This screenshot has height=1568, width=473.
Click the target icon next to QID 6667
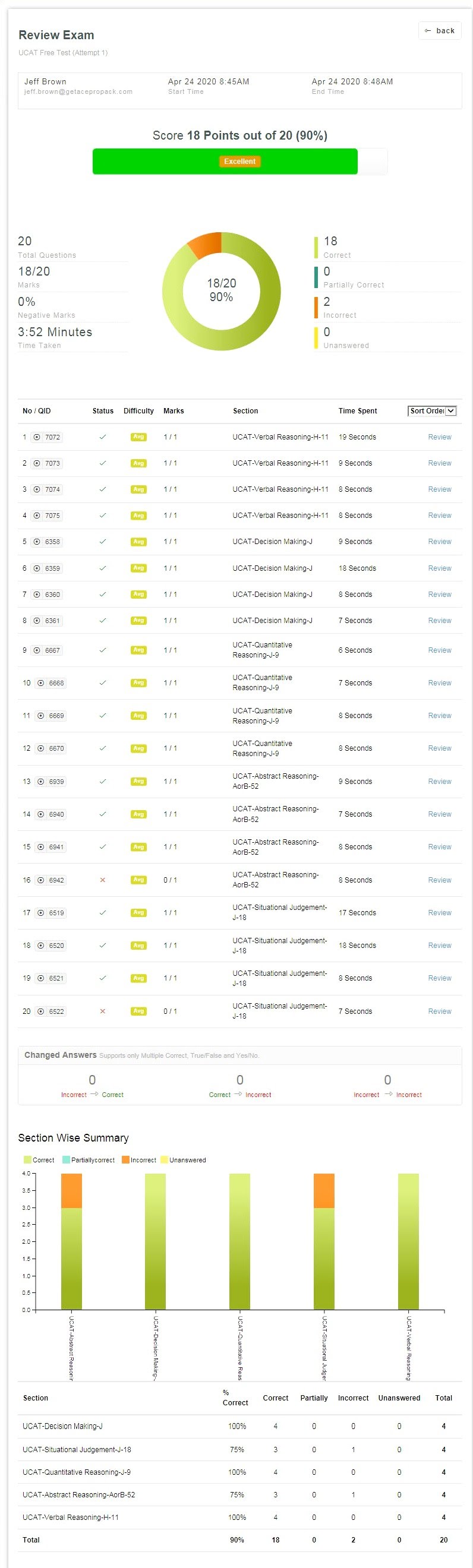(37, 650)
